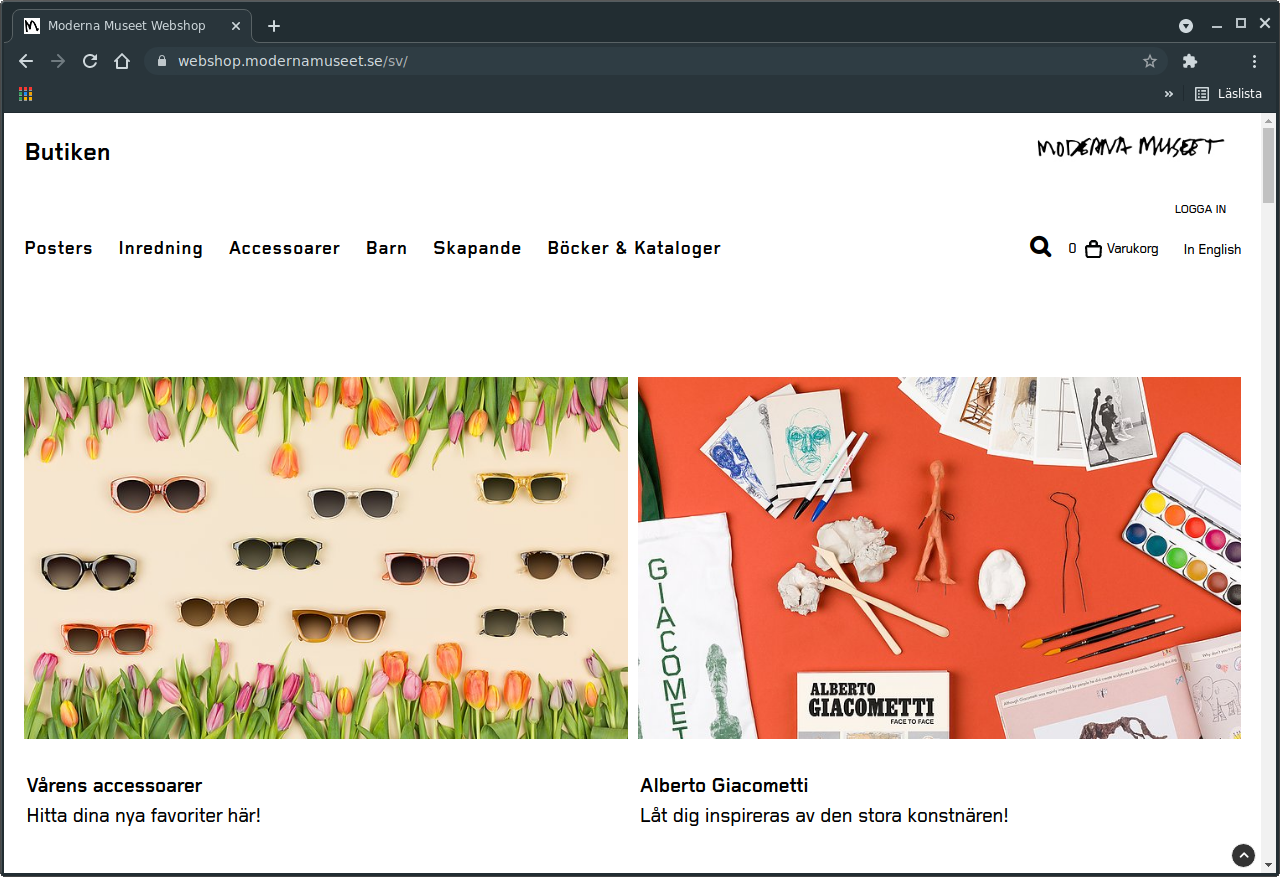The height and width of the screenshot is (877, 1280).
Task: Open the extensions puzzle icon
Action: (1189, 61)
